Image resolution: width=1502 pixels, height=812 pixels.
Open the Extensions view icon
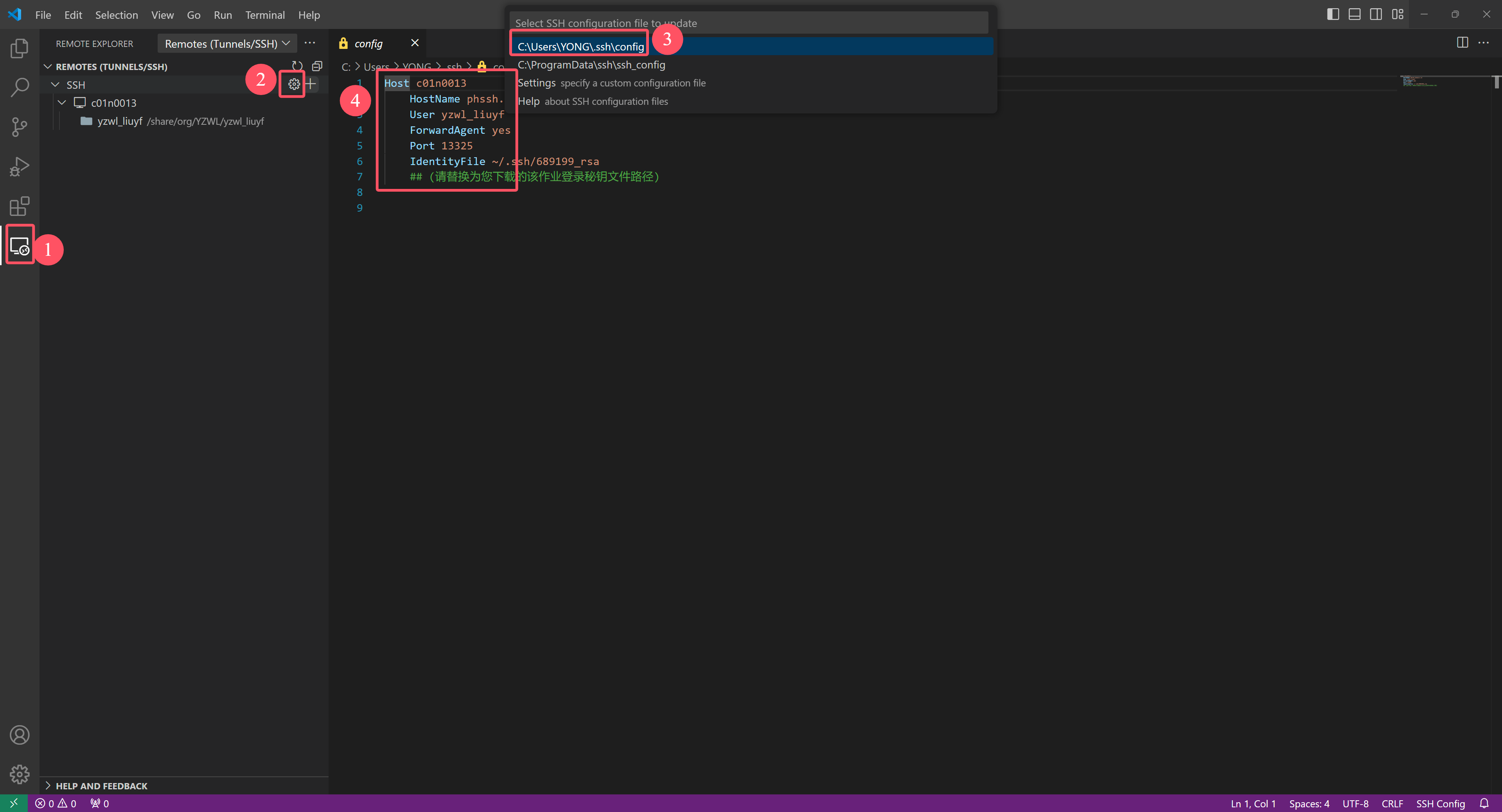[x=19, y=206]
